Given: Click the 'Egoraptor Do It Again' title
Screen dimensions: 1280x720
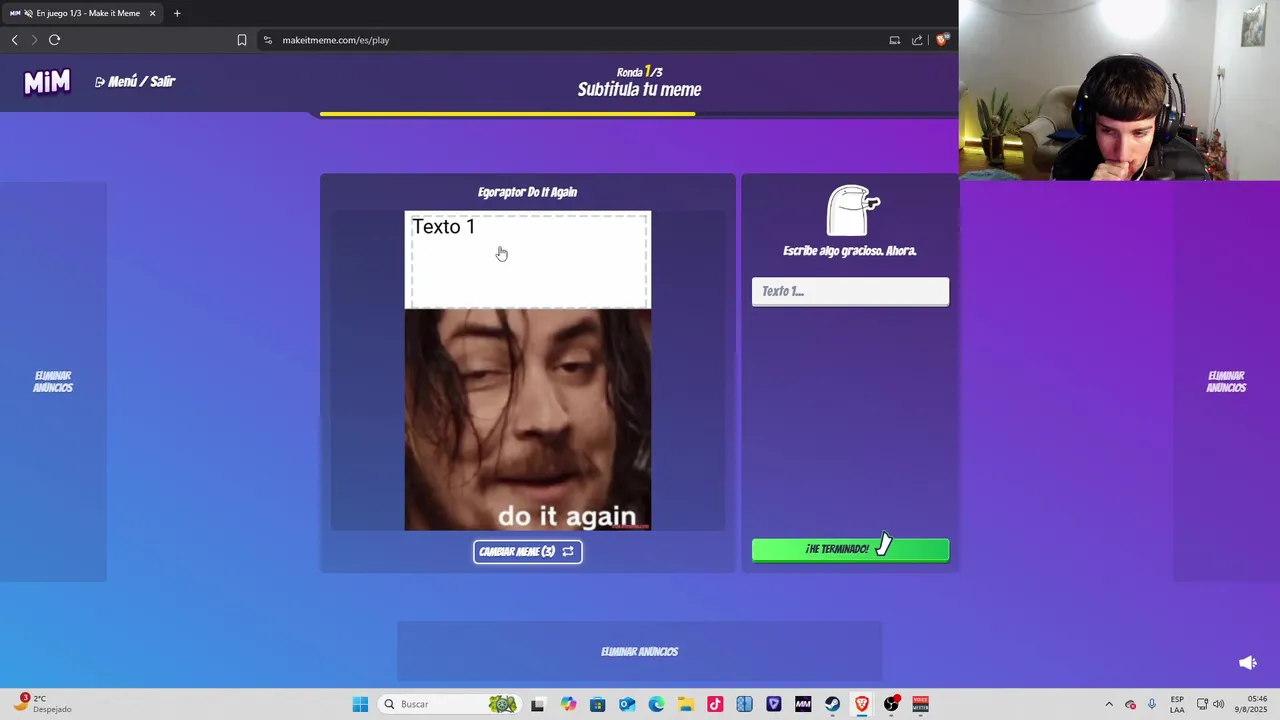Looking at the screenshot, I should tap(527, 192).
